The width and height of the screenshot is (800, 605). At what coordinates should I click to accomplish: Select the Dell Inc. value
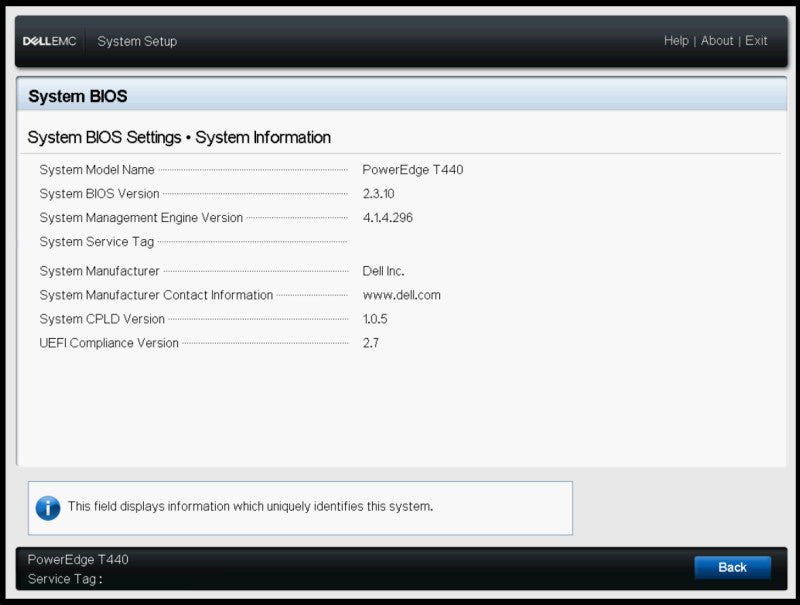pyautogui.click(x=383, y=271)
